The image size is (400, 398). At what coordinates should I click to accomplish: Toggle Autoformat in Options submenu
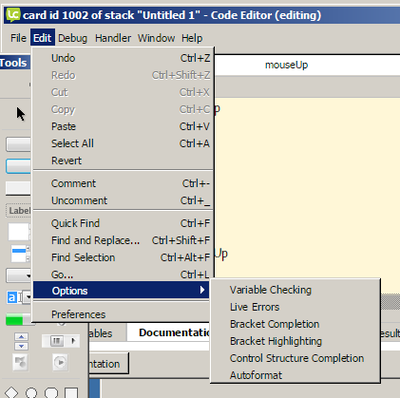tap(256, 375)
